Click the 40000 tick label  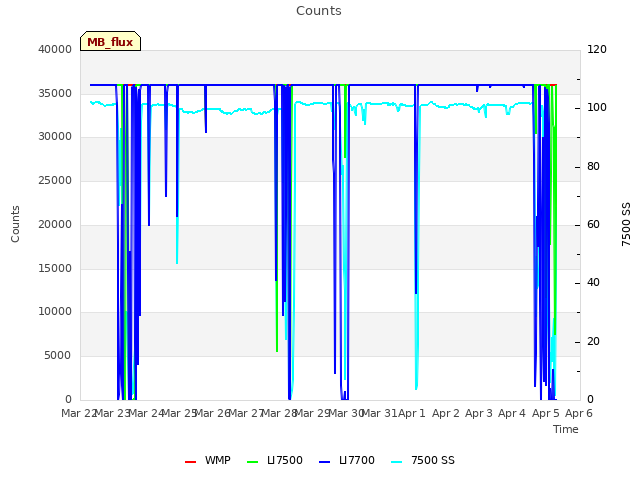tap(55, 49)
